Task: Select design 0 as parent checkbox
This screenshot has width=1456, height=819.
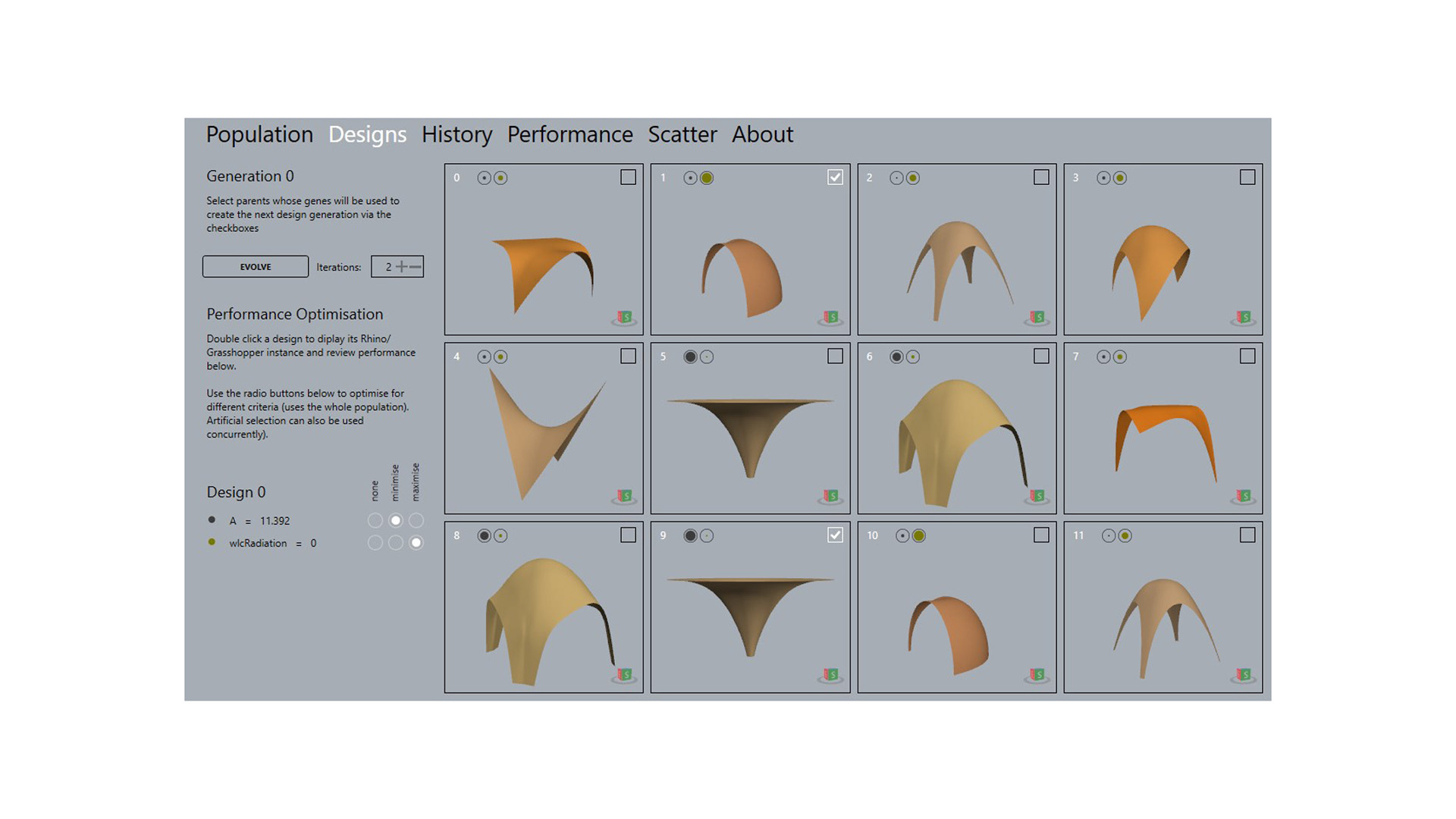Action: 628,177
